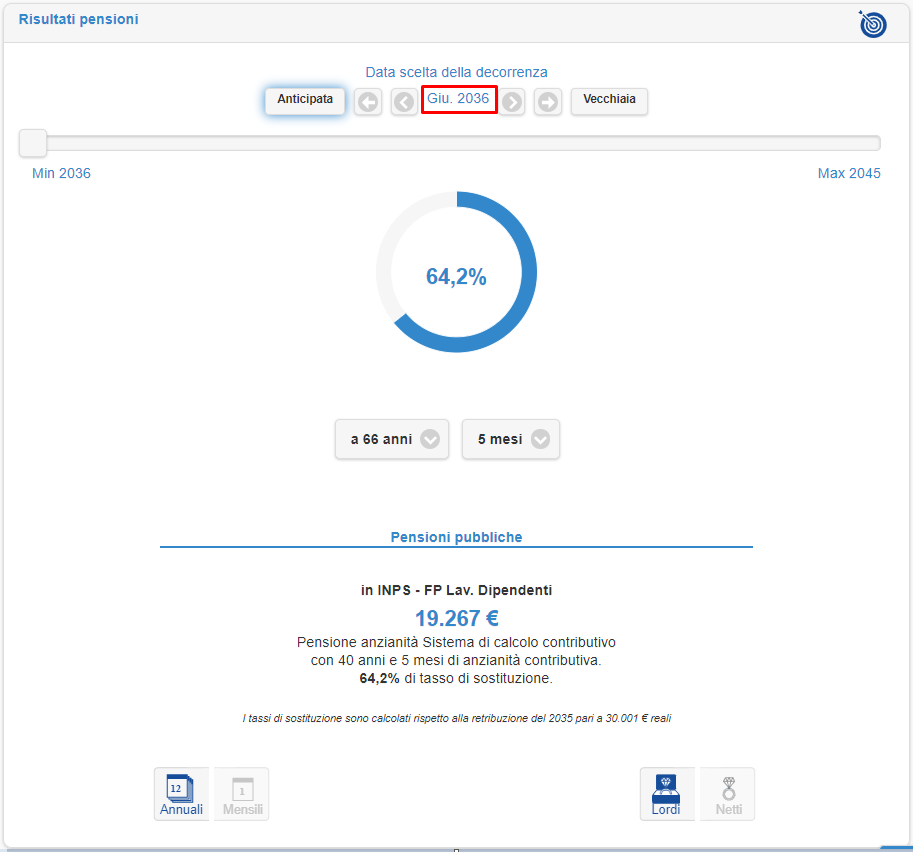Select the Anticipata pension option
Viewport: 913px width, 852px height.
(305, 100)
